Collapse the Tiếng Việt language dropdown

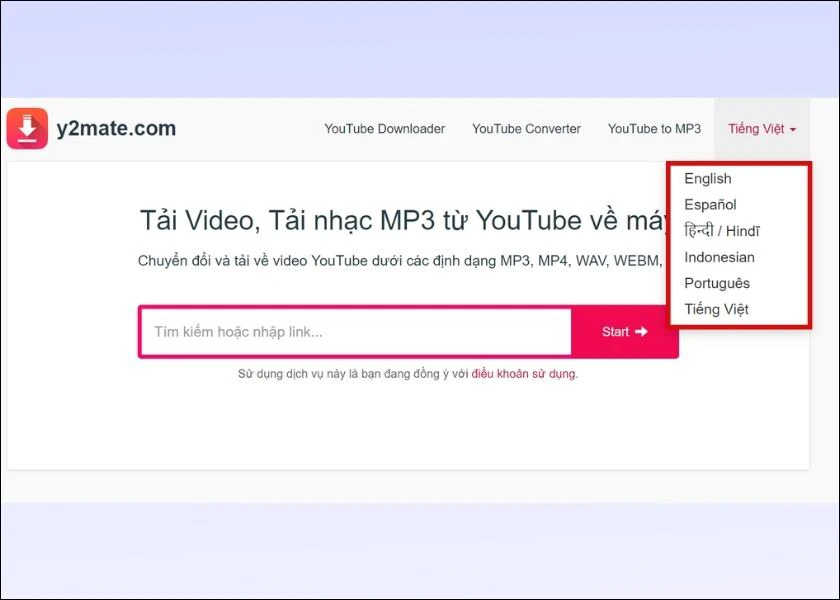(x=762, y=129)
